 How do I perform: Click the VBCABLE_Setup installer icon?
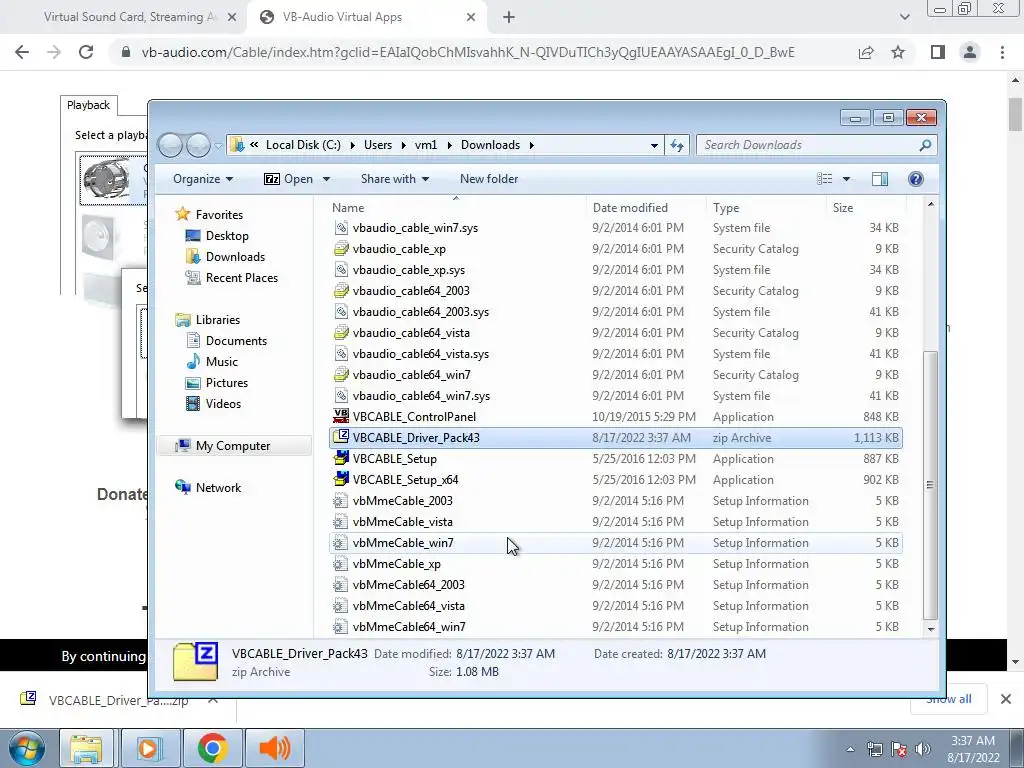pos(341,458)
